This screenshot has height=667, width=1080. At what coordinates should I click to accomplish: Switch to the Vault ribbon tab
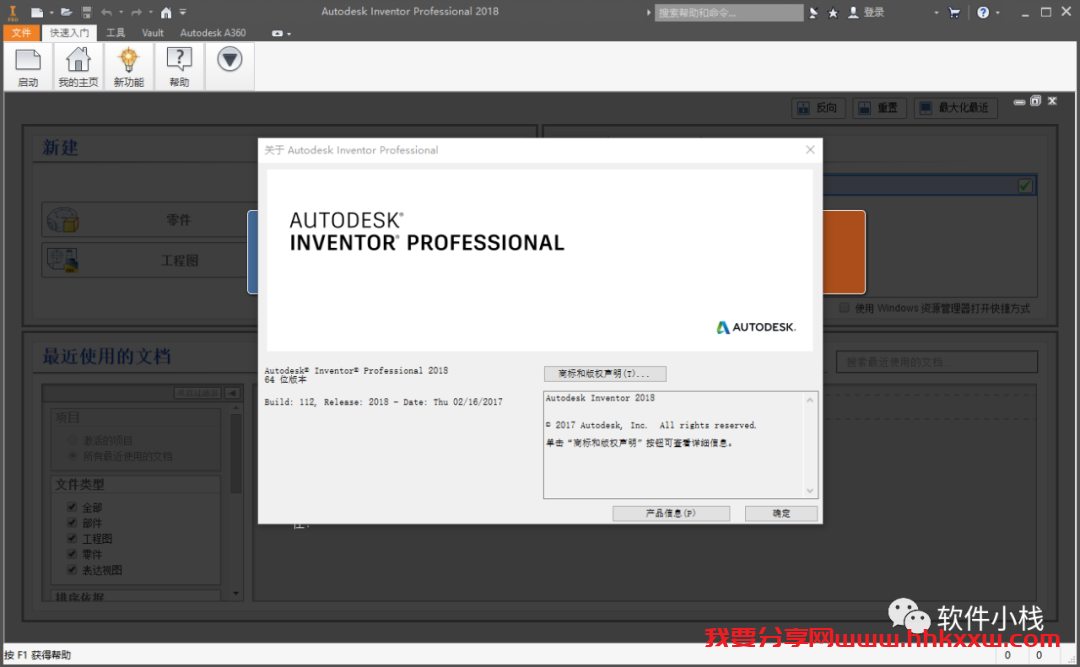pos(153,32)
